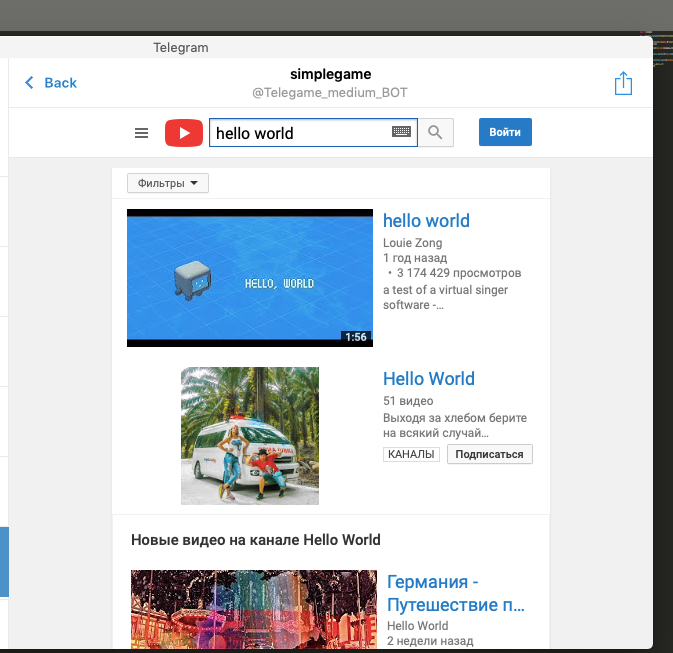673x653 pixels.
Task: Click the '3 174 429 просмотров' view count
Action: point(459,273)
